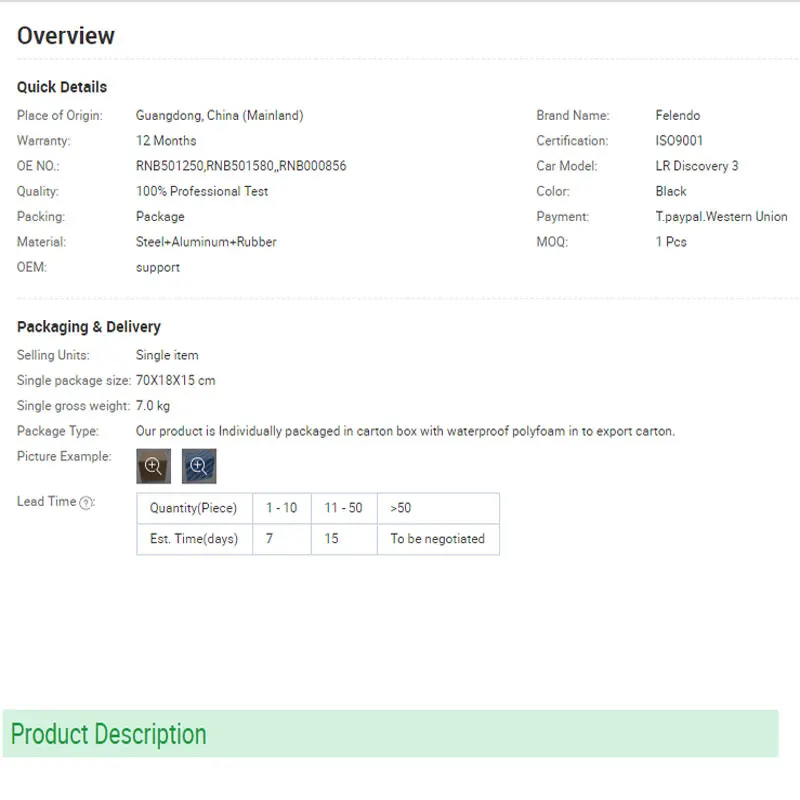800x800 pixels.
Task: Select the 12 Months warranty value
Action: coord(166,141)
